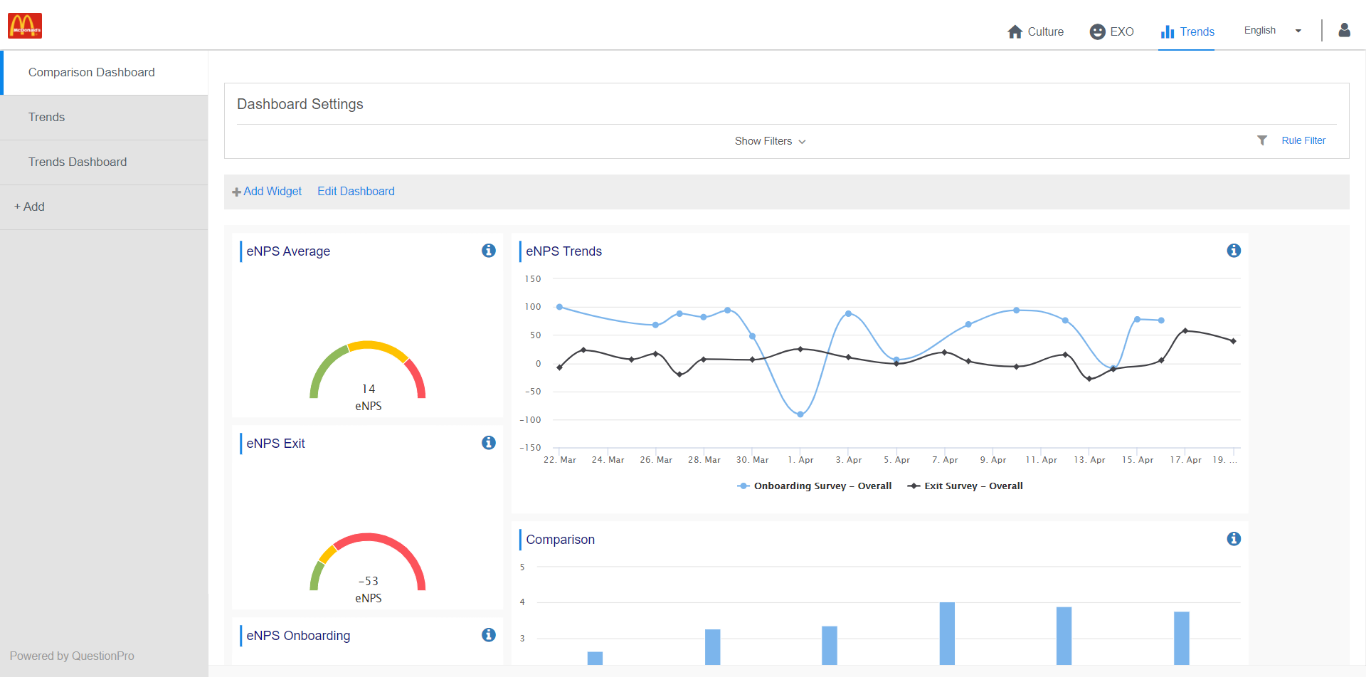Click the Edit Dashboard link
Image resolution: width=1366 pixels, height=677 pixels.
[x=356, y=191]
